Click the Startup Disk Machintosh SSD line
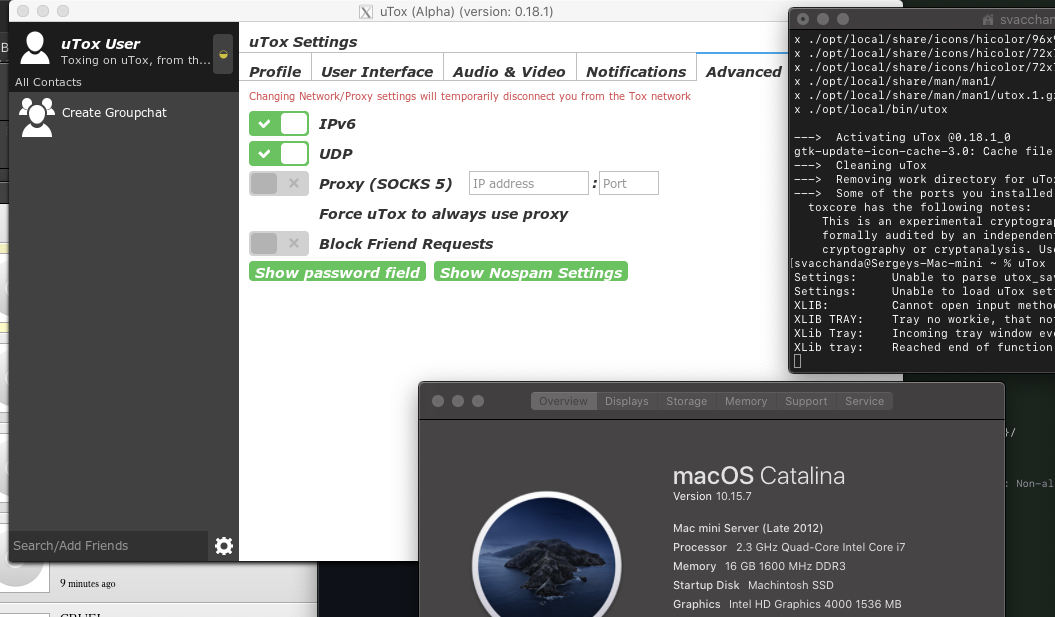Screen dimensions: 1055x617 753,585
